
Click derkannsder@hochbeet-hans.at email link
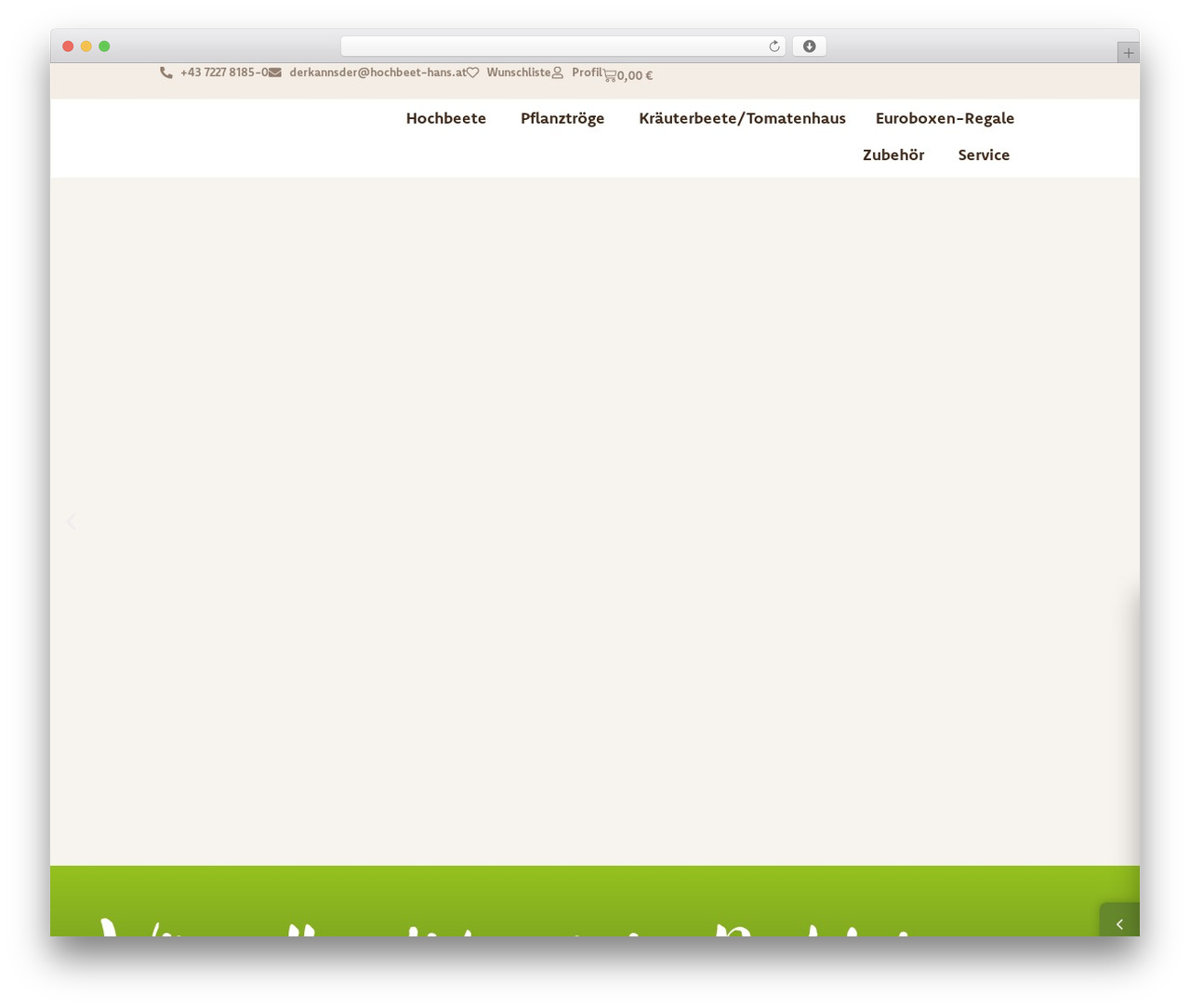tap(377, 73)
